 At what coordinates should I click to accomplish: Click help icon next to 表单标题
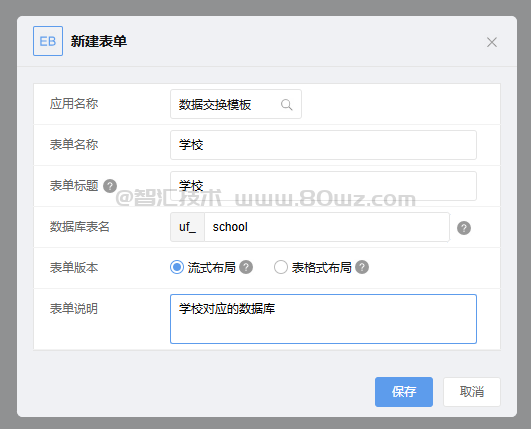click(x=110, y=186)
